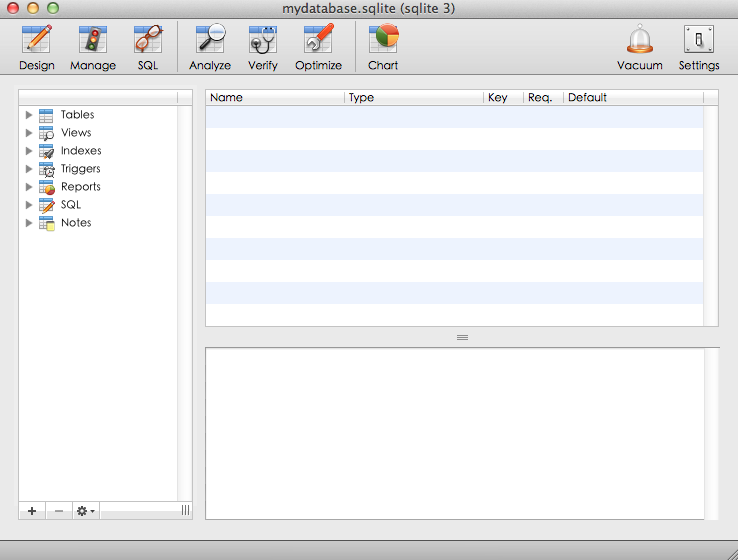Select the Reports sidebar item
738x560 pixels.
pyautogui.click(x=80, y=187)
